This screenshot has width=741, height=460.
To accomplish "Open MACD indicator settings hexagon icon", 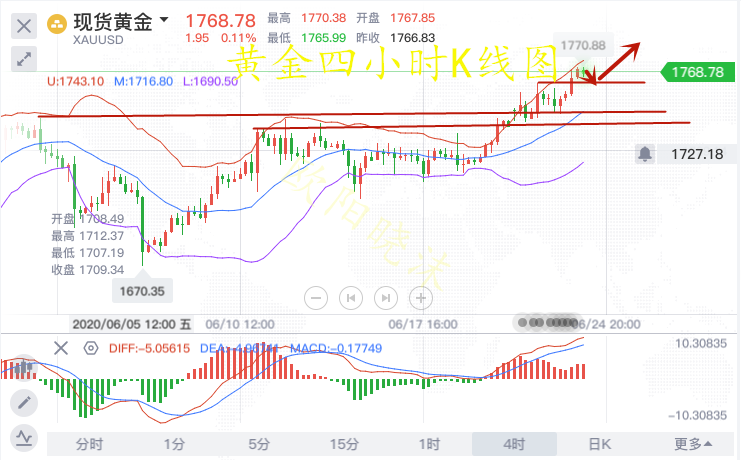I will [91, 348].
